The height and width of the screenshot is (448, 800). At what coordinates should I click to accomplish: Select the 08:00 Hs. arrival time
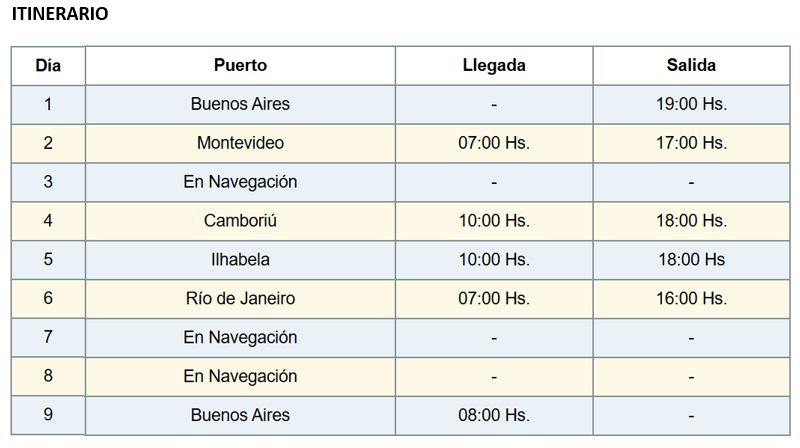coord(494,415)
